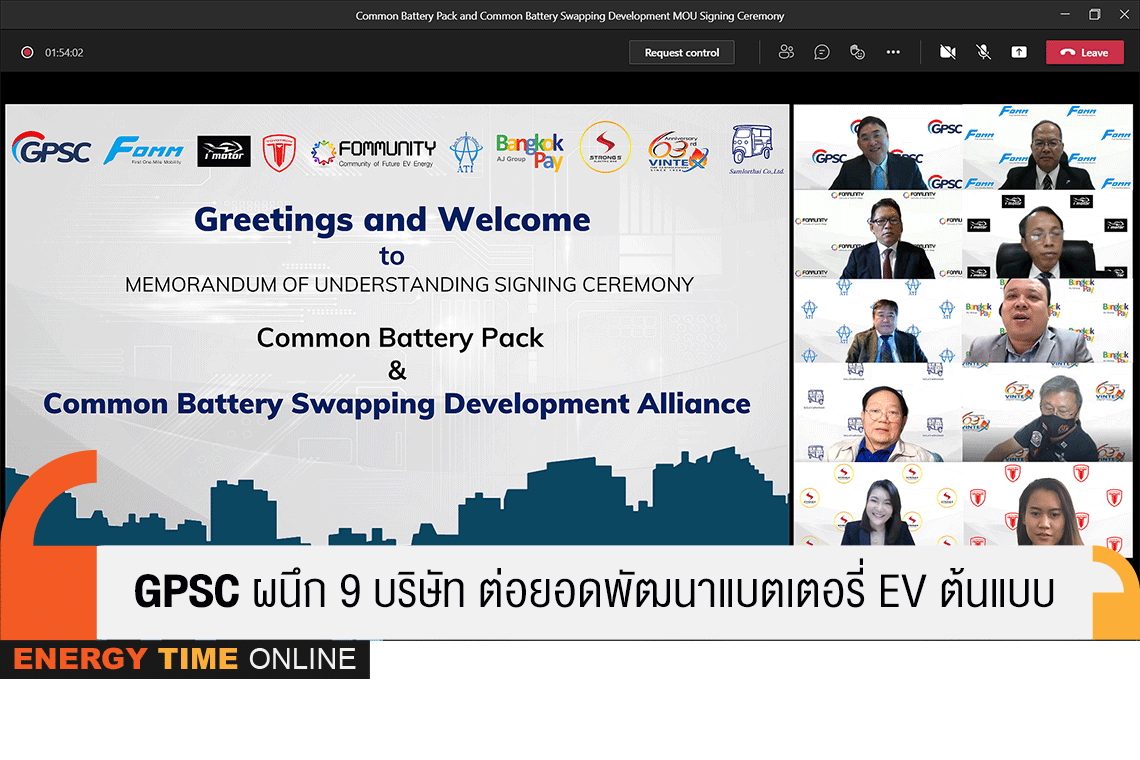
Task: Click the FOMMUNITY participant's video
Action: tap(876, 236)
